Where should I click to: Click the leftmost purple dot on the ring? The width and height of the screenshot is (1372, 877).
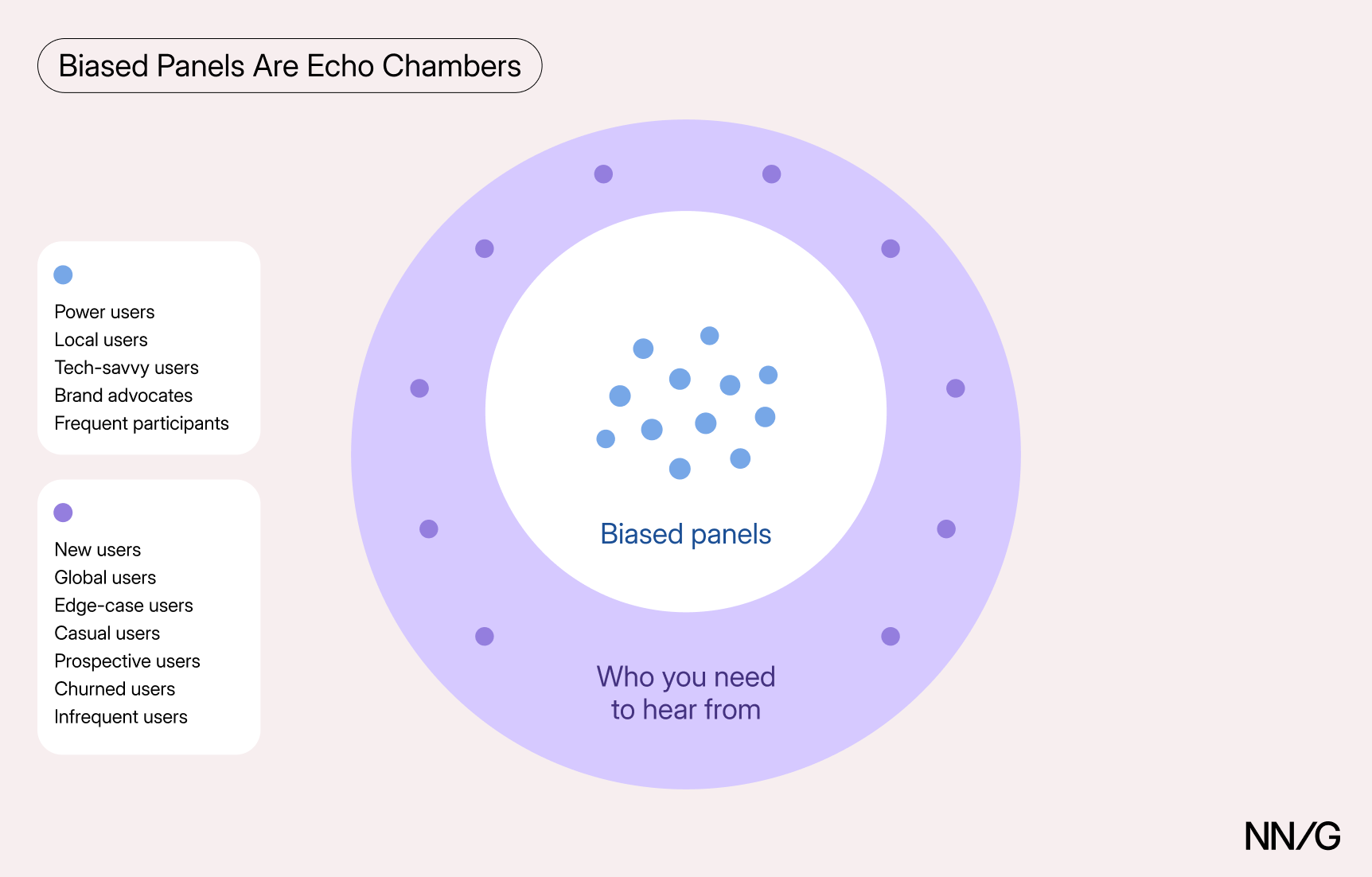(x=419, y=388)
